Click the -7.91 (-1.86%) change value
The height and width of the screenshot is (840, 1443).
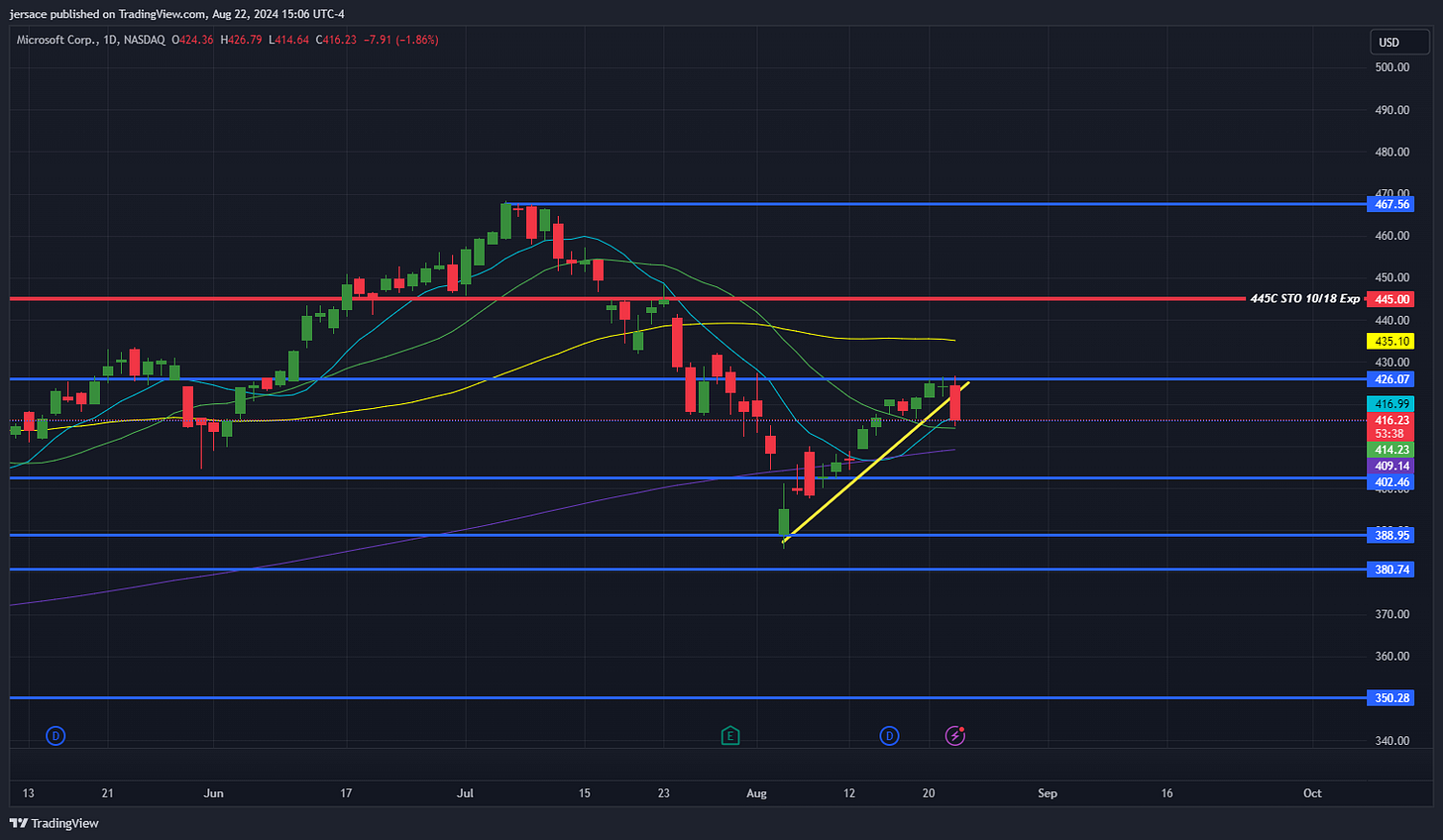coord(401,40)
